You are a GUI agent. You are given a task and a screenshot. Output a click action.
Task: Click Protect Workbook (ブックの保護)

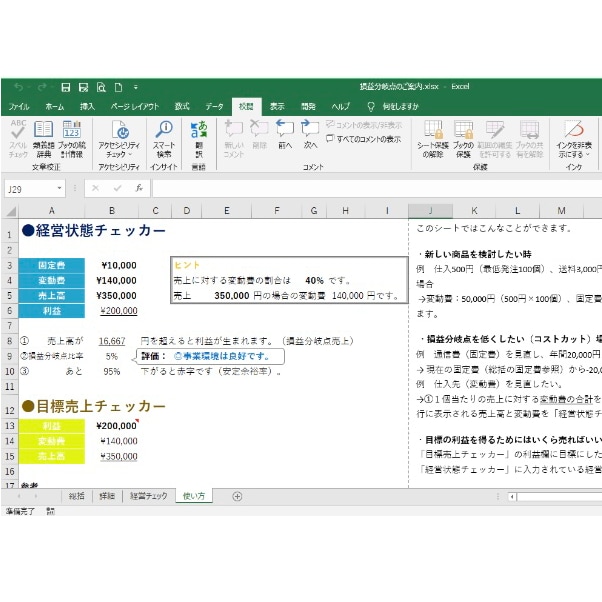click(463, 139)
